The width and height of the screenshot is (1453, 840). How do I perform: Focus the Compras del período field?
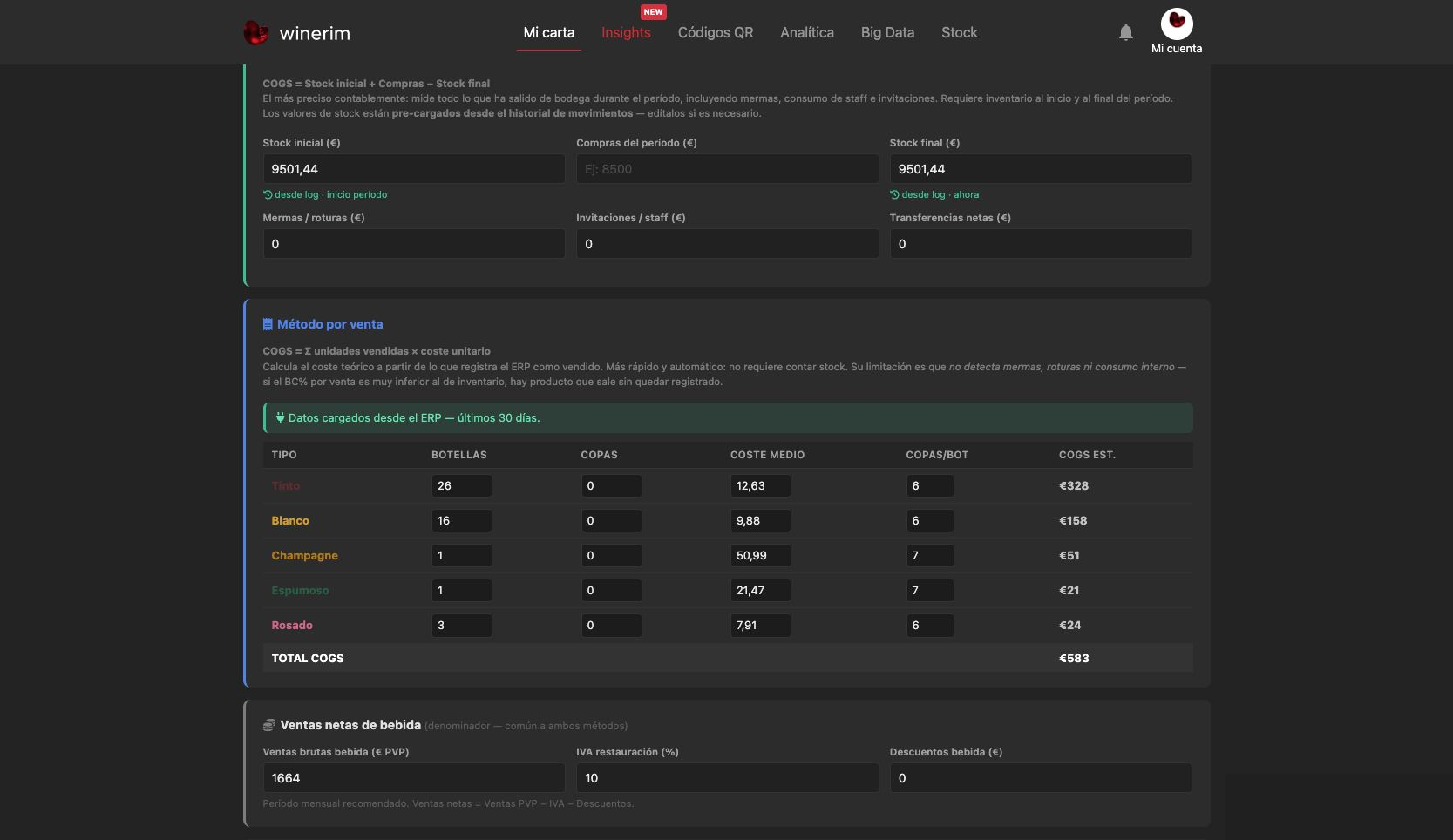727,169
